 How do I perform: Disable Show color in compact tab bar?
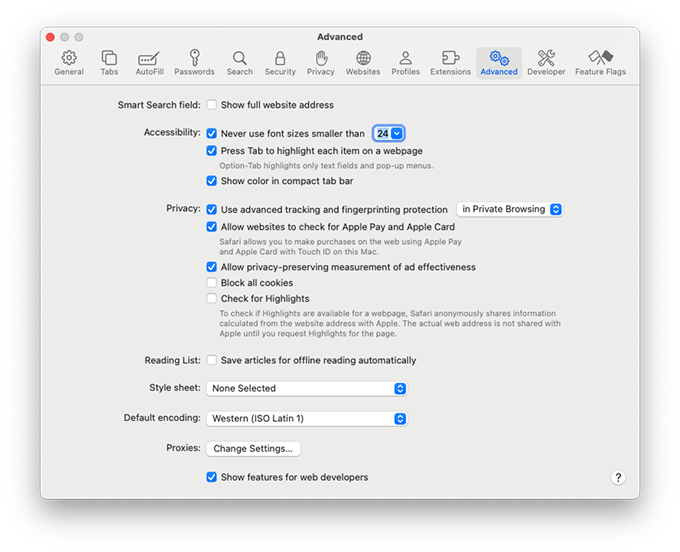coord(211,180)
